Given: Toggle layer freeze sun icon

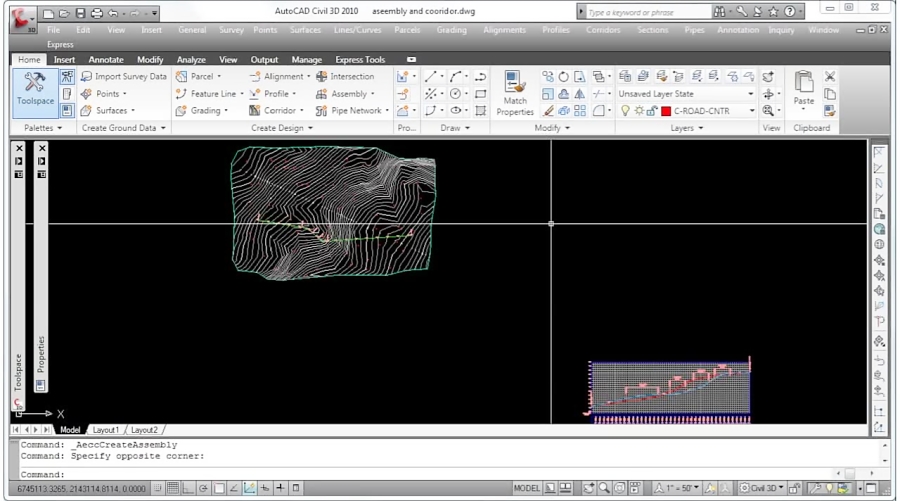Looking at the screenshot, I should click(639, 111).
